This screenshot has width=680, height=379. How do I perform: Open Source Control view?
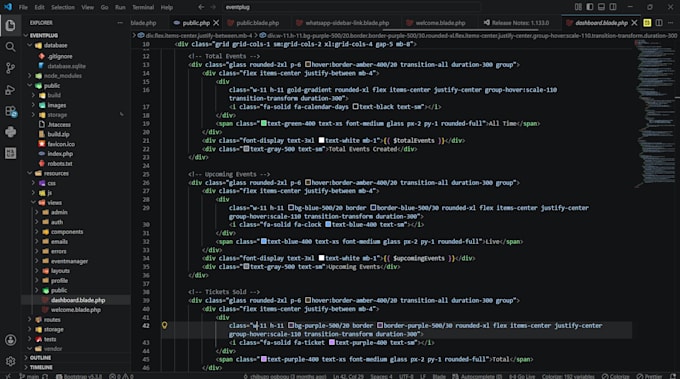(10, 68)
